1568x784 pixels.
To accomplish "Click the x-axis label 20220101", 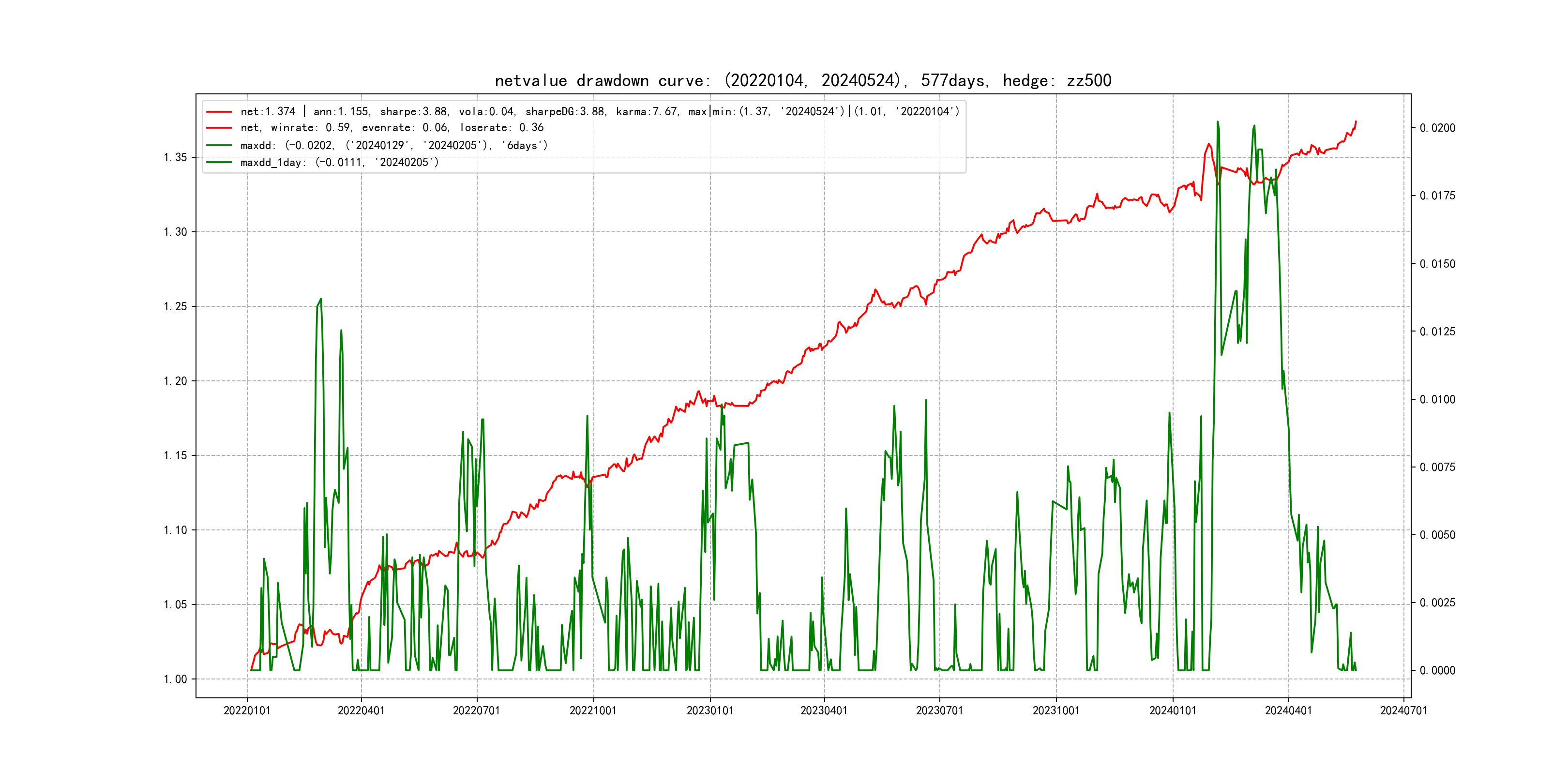I will pyautogui.click(x=246, y=710).
